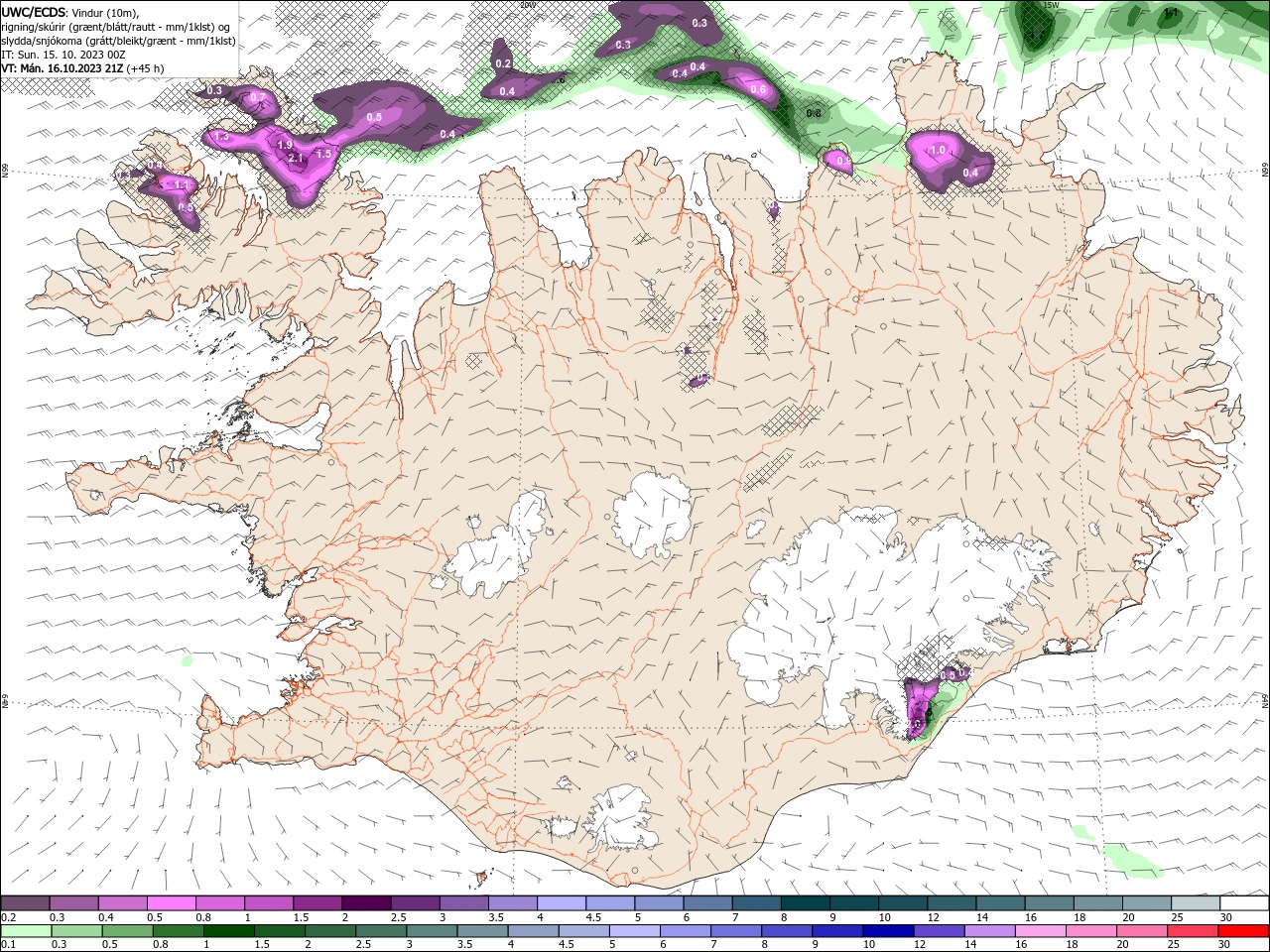Click the 0.2 label on the snow scale
The image size is (1270, 952).
(x=7, y=917)
